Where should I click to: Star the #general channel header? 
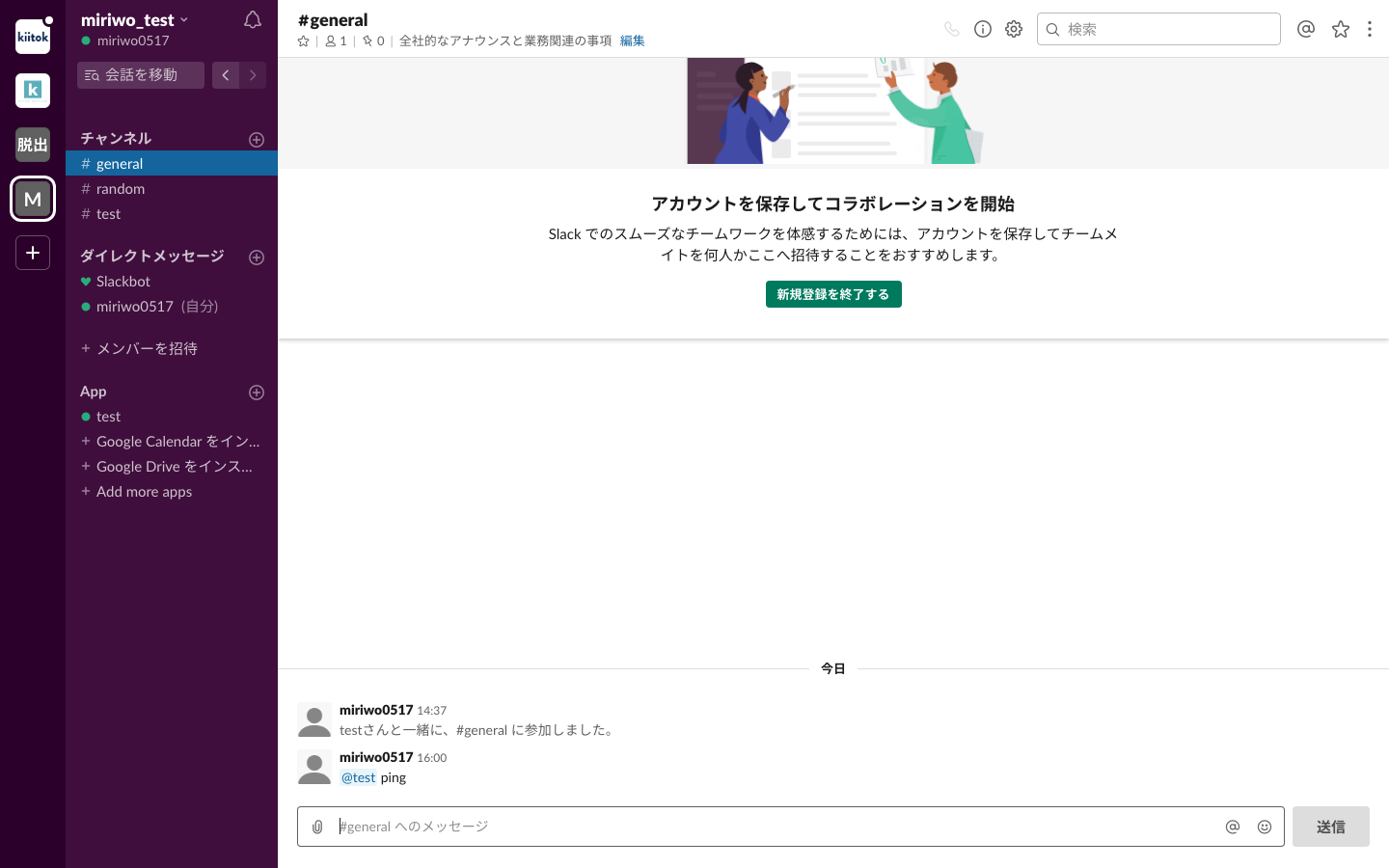pyautogui.click(x=303, y=41)
